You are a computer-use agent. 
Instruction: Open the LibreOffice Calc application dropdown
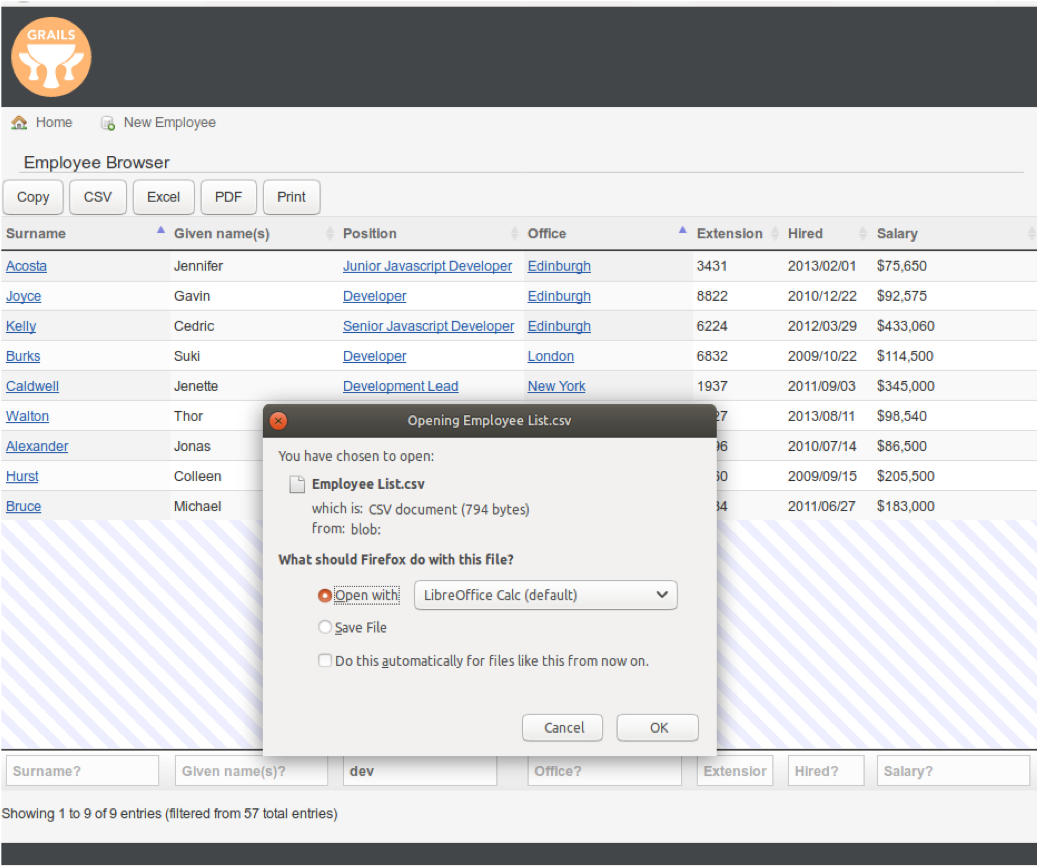(545, 594)
